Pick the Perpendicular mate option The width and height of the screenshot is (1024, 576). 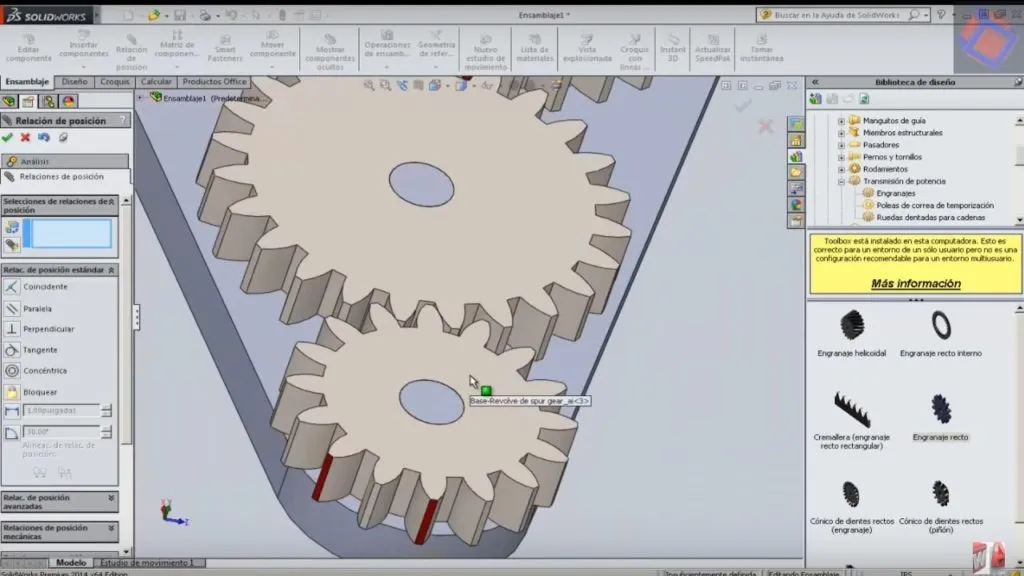coord(12,329)
